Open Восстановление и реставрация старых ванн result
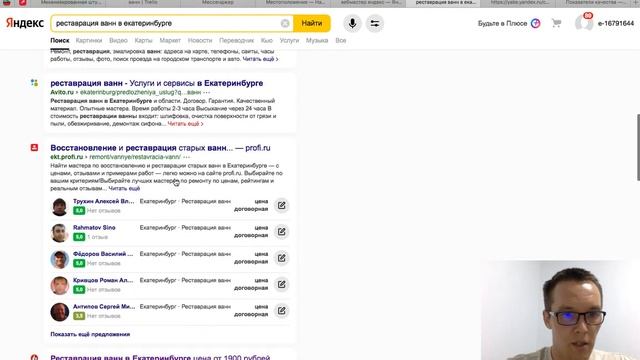 click(x=160, y=148)
